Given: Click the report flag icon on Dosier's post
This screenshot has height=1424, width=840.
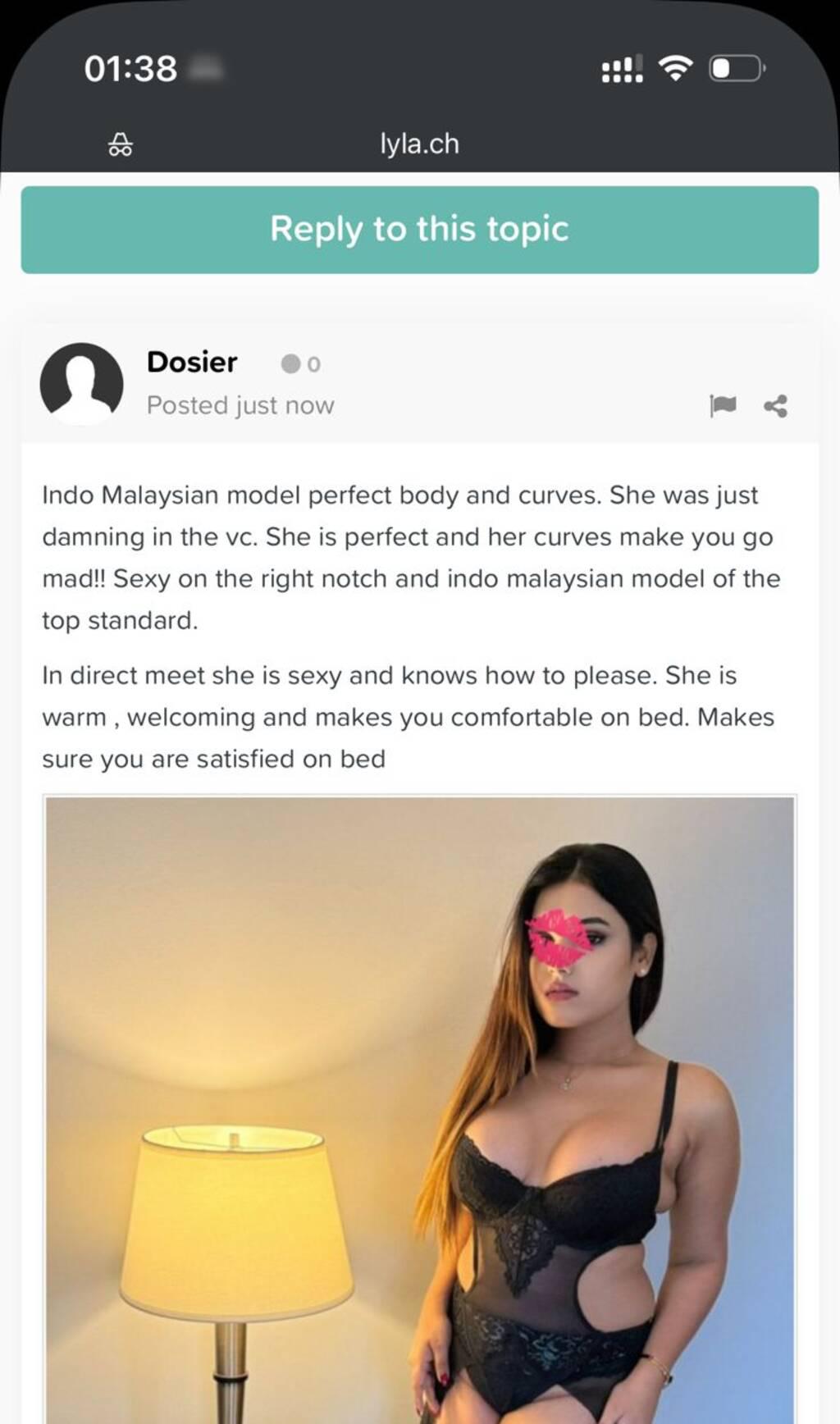Looking at the screenshot, I should [x=723, y=405].
